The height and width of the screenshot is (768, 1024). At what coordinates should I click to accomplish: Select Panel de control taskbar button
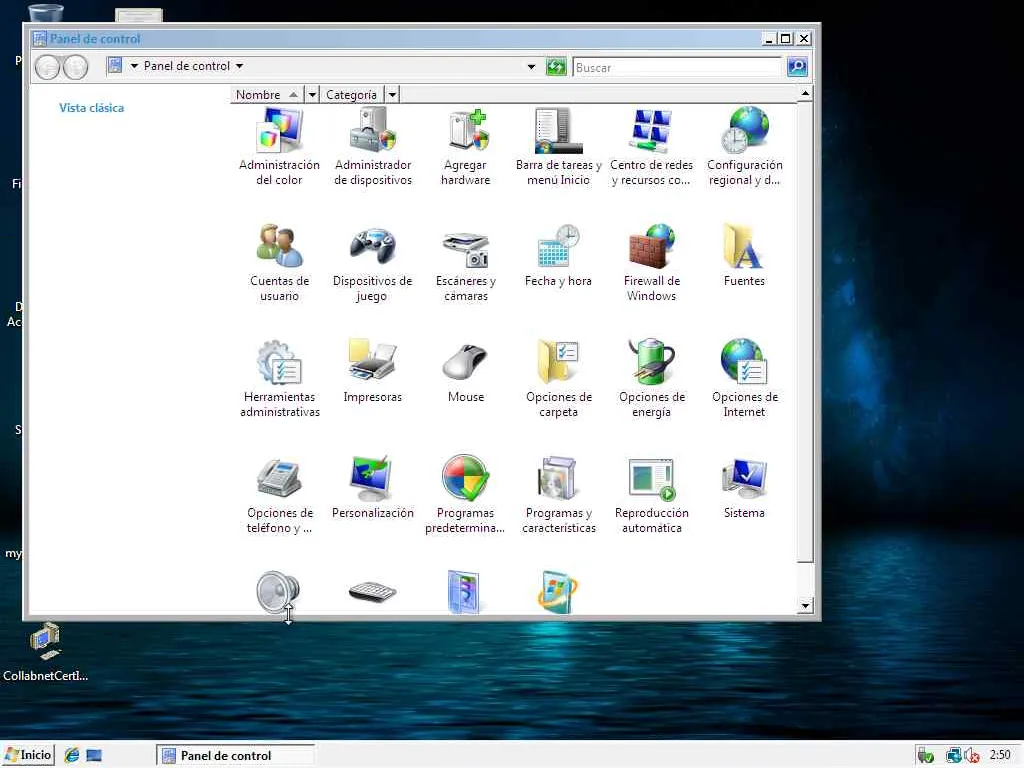pos(235,756)
